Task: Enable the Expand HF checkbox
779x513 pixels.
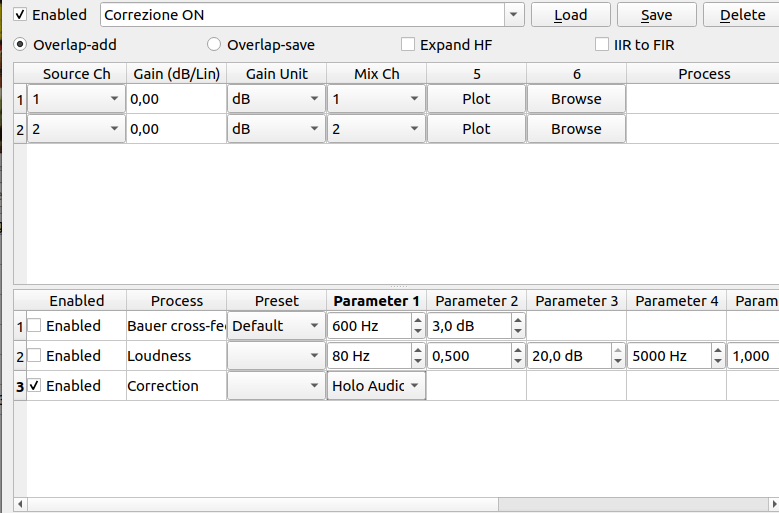Action: click(x=408, y=45)
